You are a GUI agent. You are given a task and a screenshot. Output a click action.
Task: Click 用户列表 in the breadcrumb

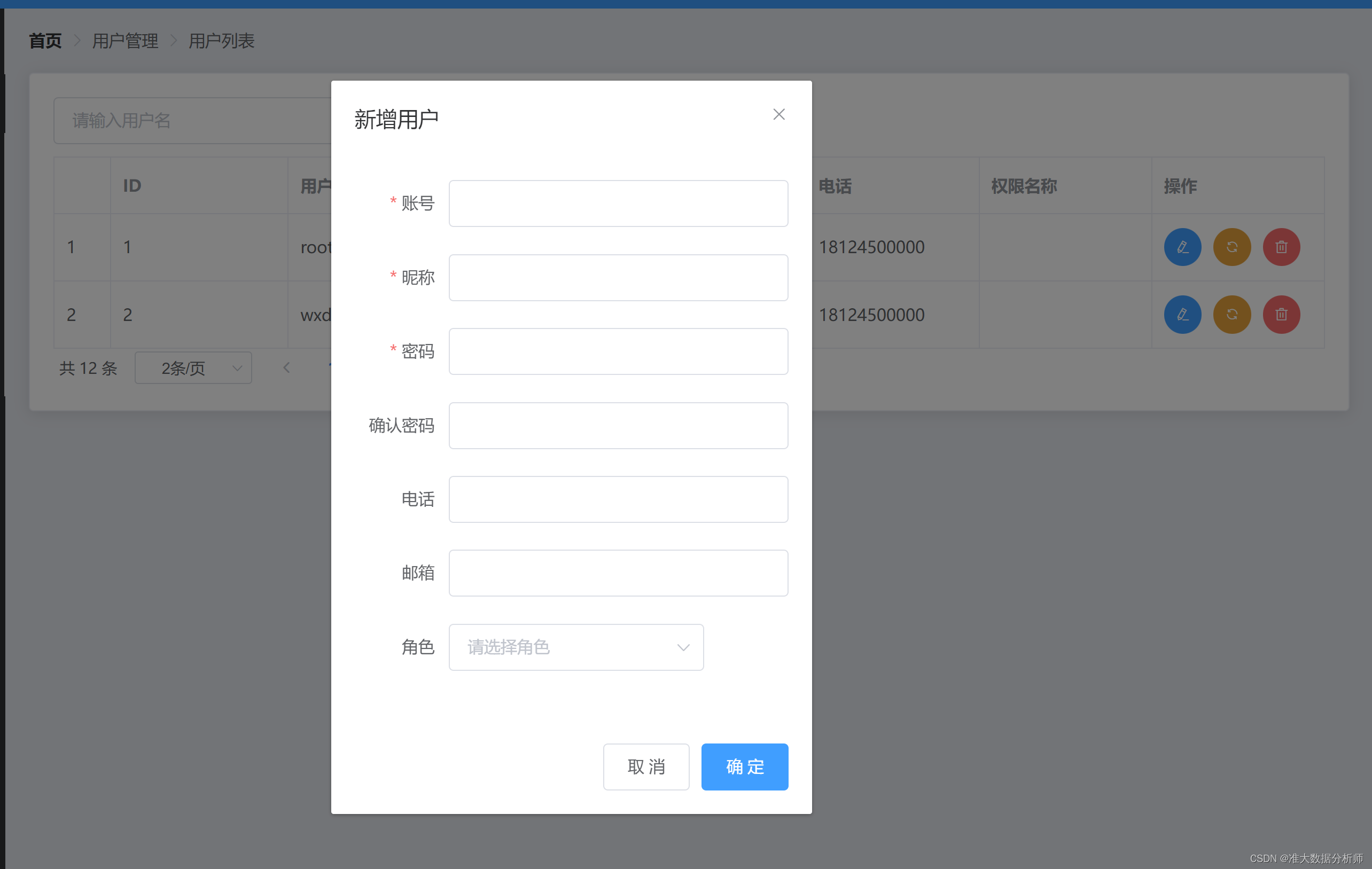(221, 41)
